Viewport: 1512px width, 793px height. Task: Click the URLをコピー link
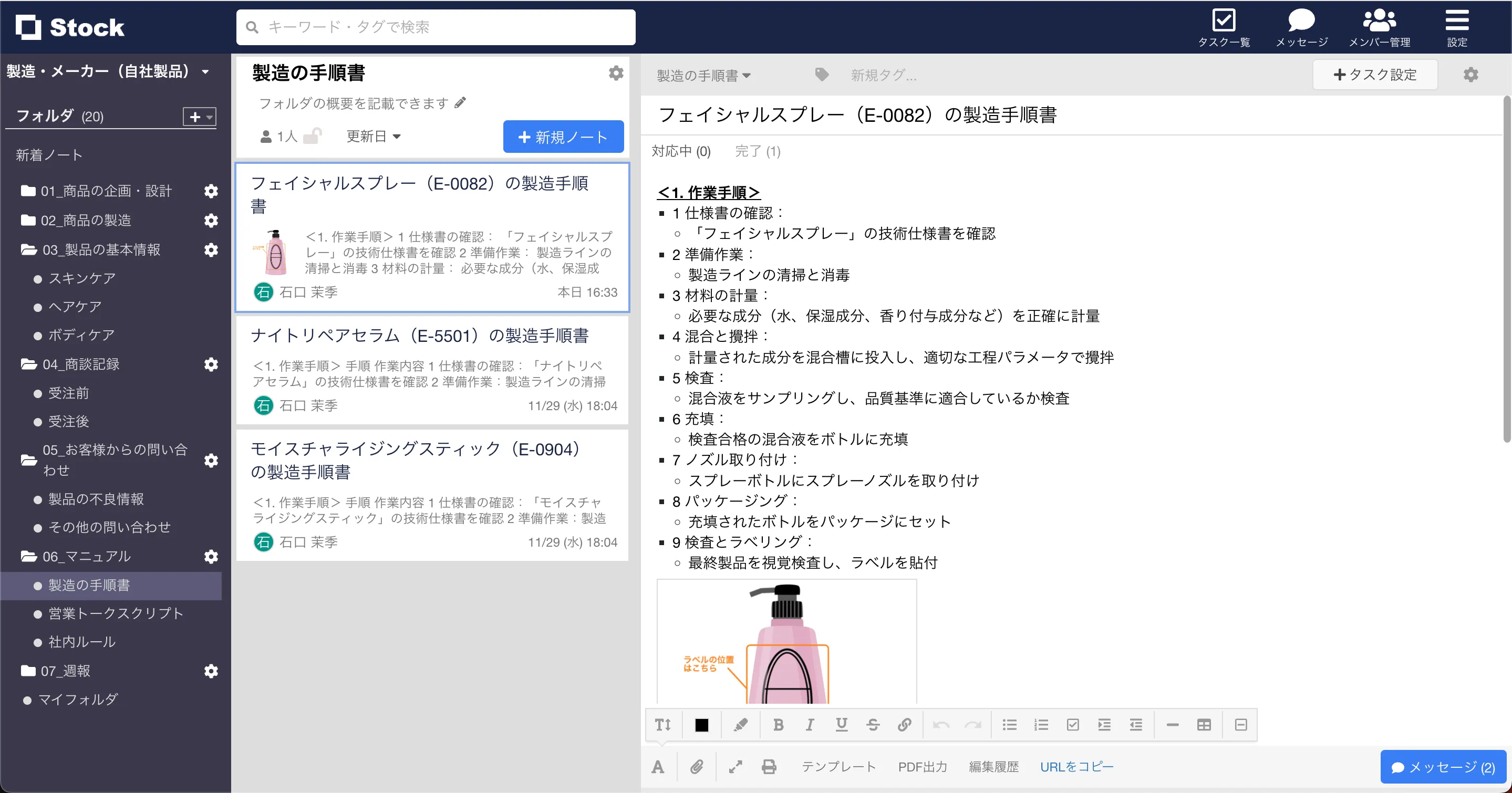click(1076, 766)
